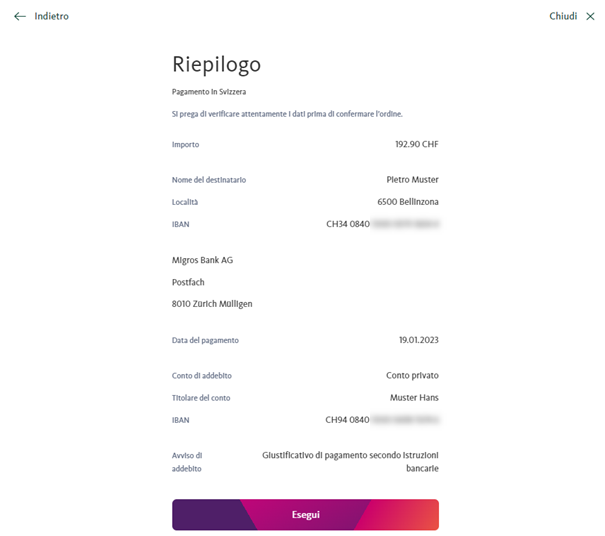Click the X close icon
Viewport: 605px width, 536px height.
[x=590, y=16]
